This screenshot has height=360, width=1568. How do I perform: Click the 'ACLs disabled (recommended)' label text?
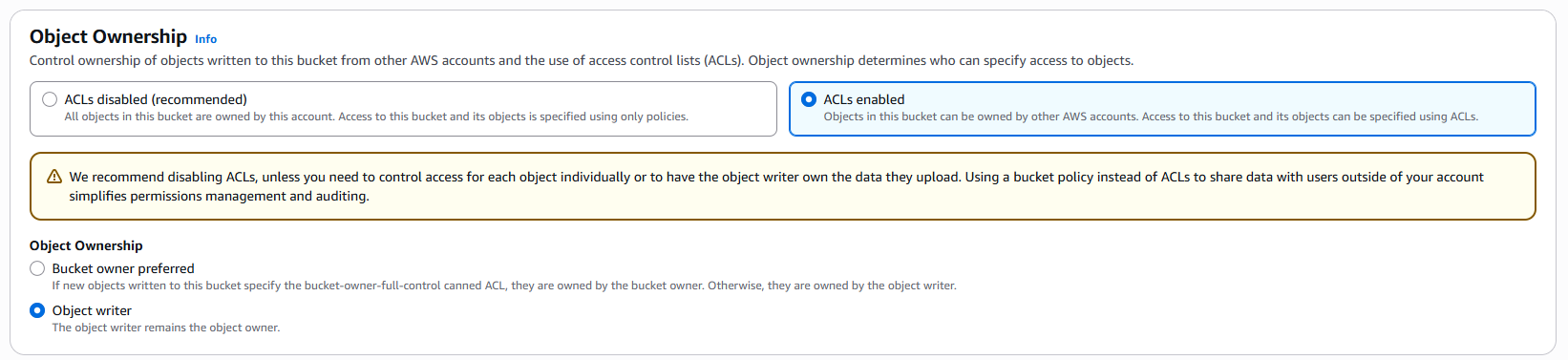point(156,99)
